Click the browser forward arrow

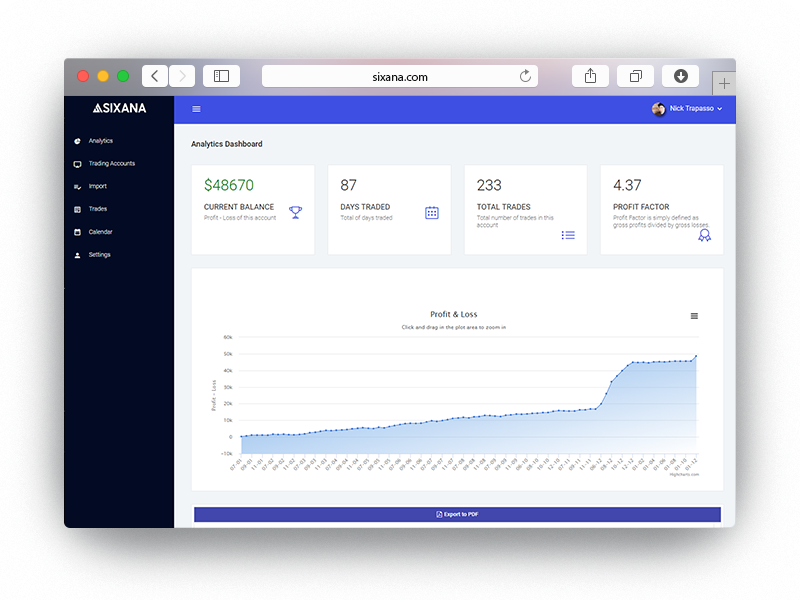182,77
